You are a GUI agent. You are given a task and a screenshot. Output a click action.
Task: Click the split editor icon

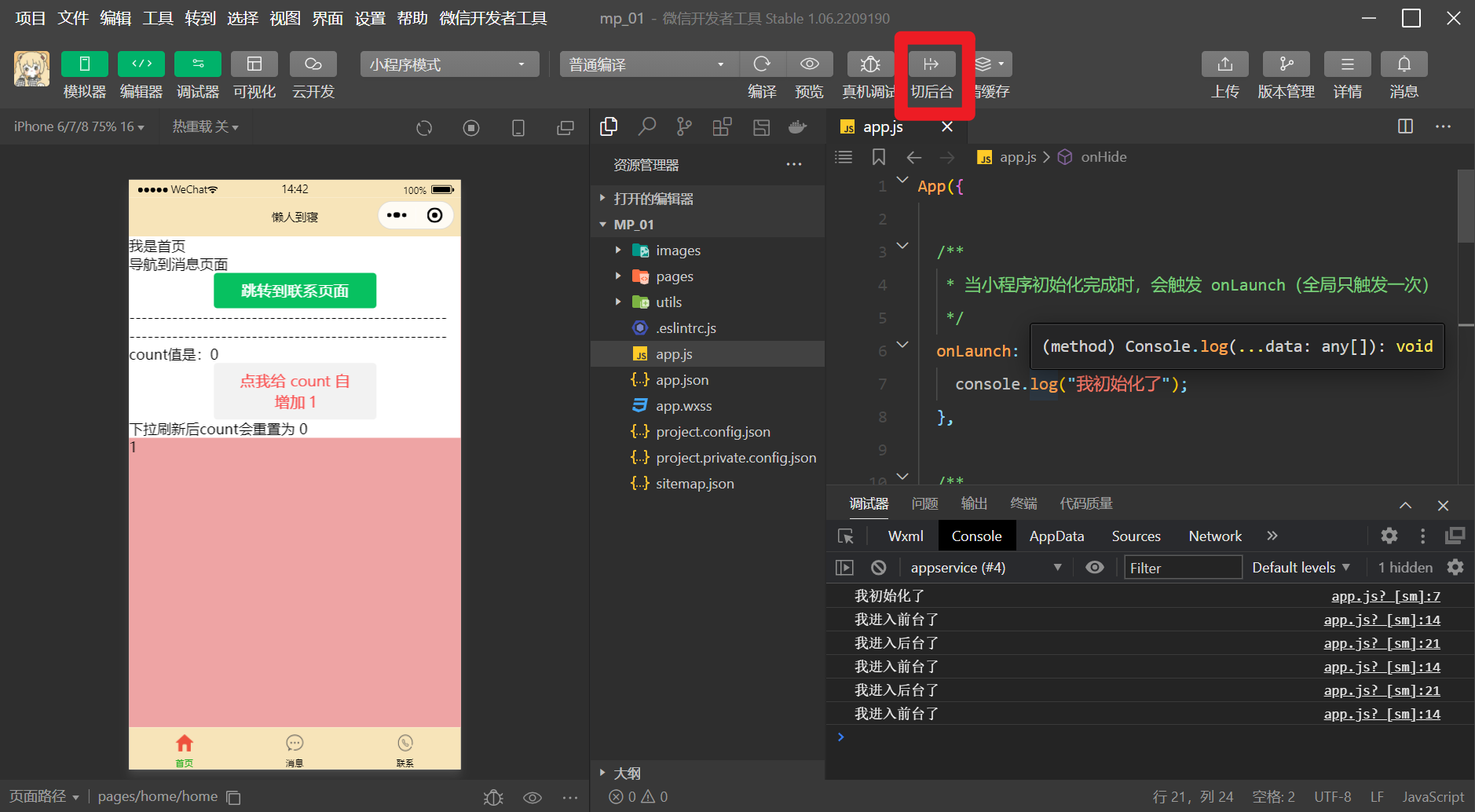point(1406,126)
